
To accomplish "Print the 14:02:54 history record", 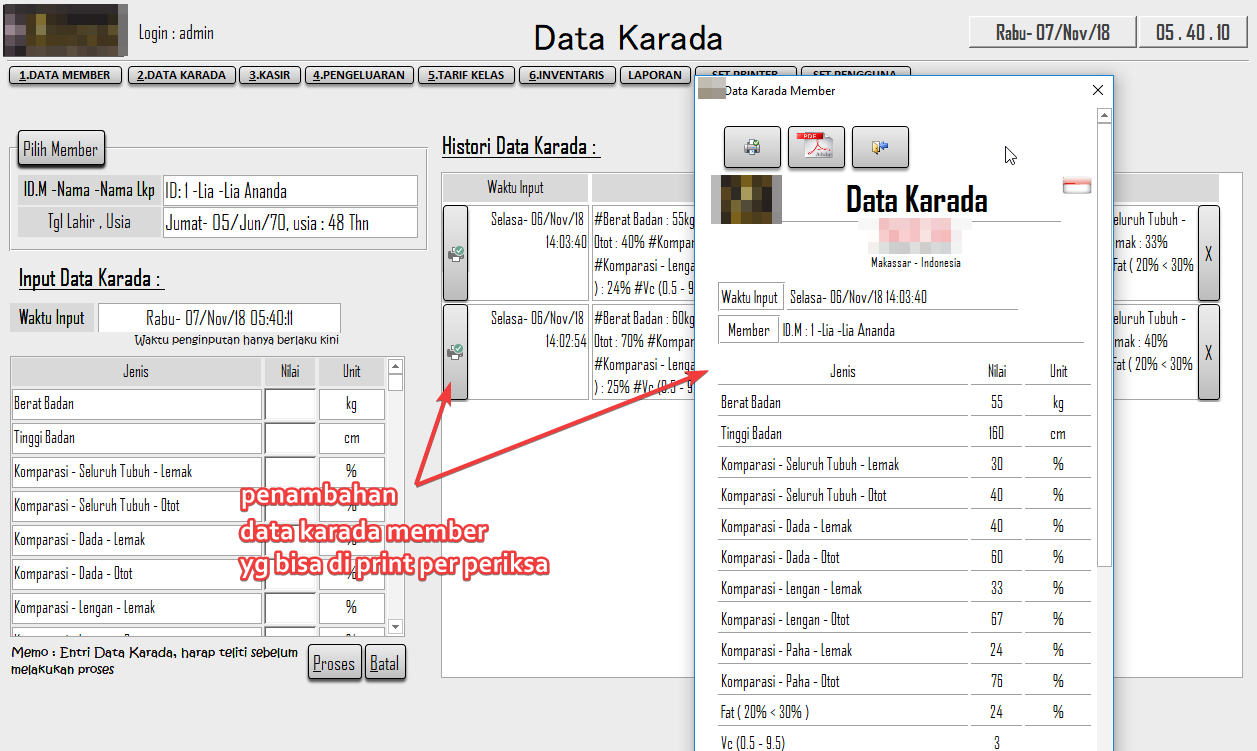I will tap(455, 351).
